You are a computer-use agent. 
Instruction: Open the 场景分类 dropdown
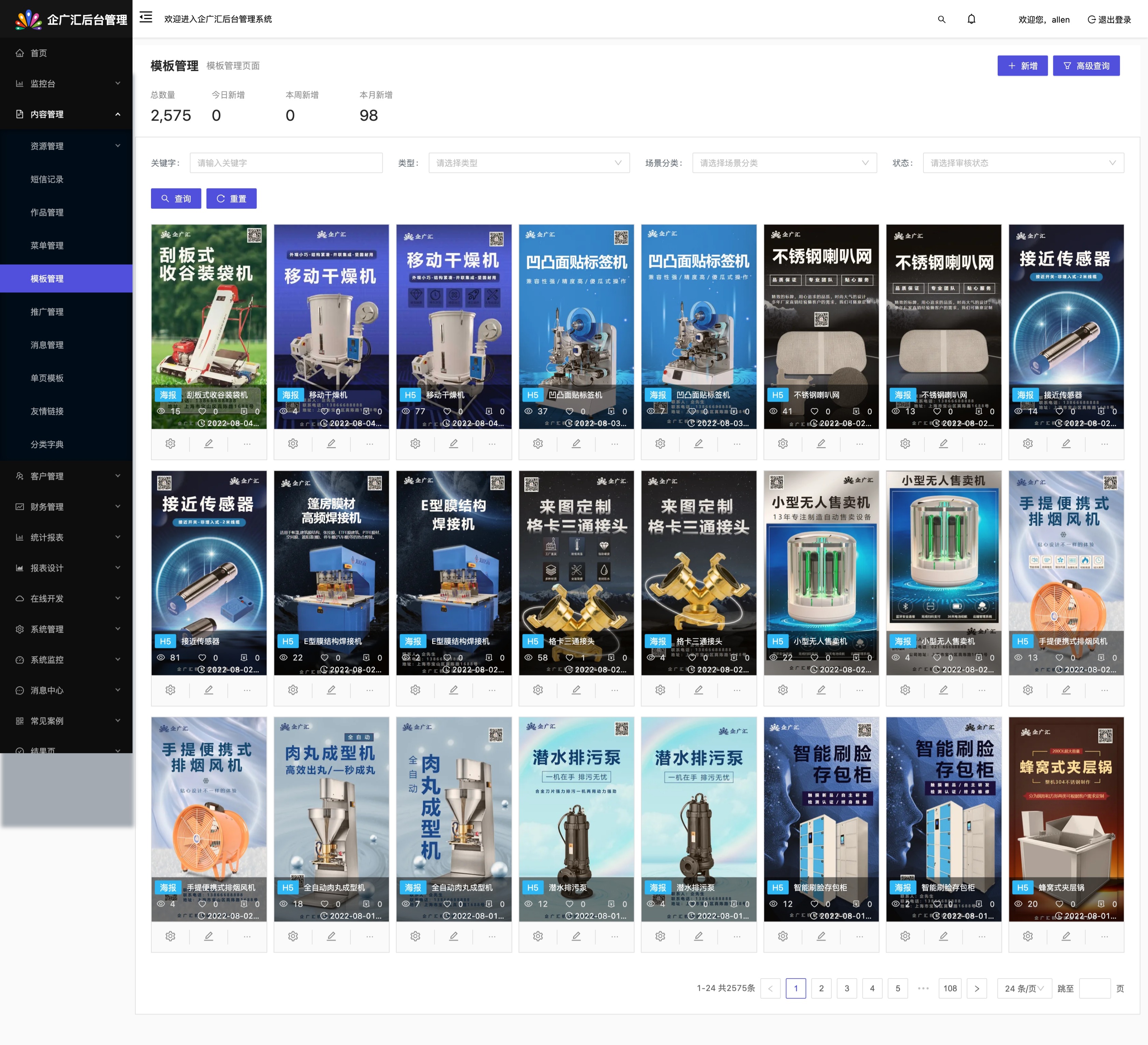pyautogui.click(x=784, y=163)
